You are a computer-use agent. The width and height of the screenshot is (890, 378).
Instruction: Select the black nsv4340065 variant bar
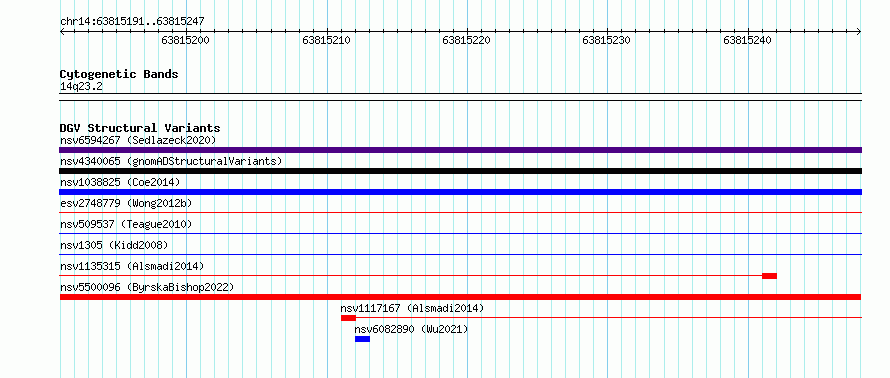coord(460,171)
